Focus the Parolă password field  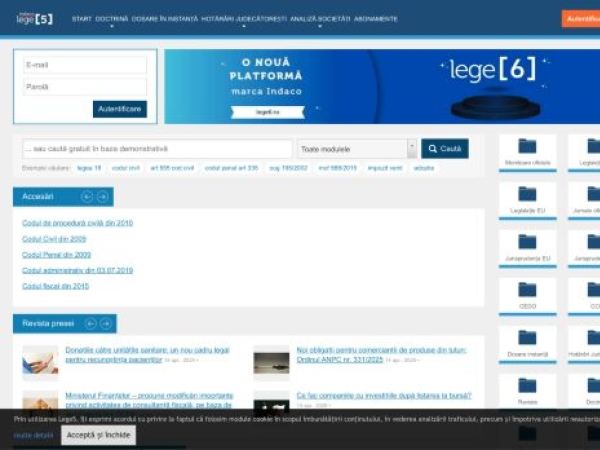(x=85, y=87)
